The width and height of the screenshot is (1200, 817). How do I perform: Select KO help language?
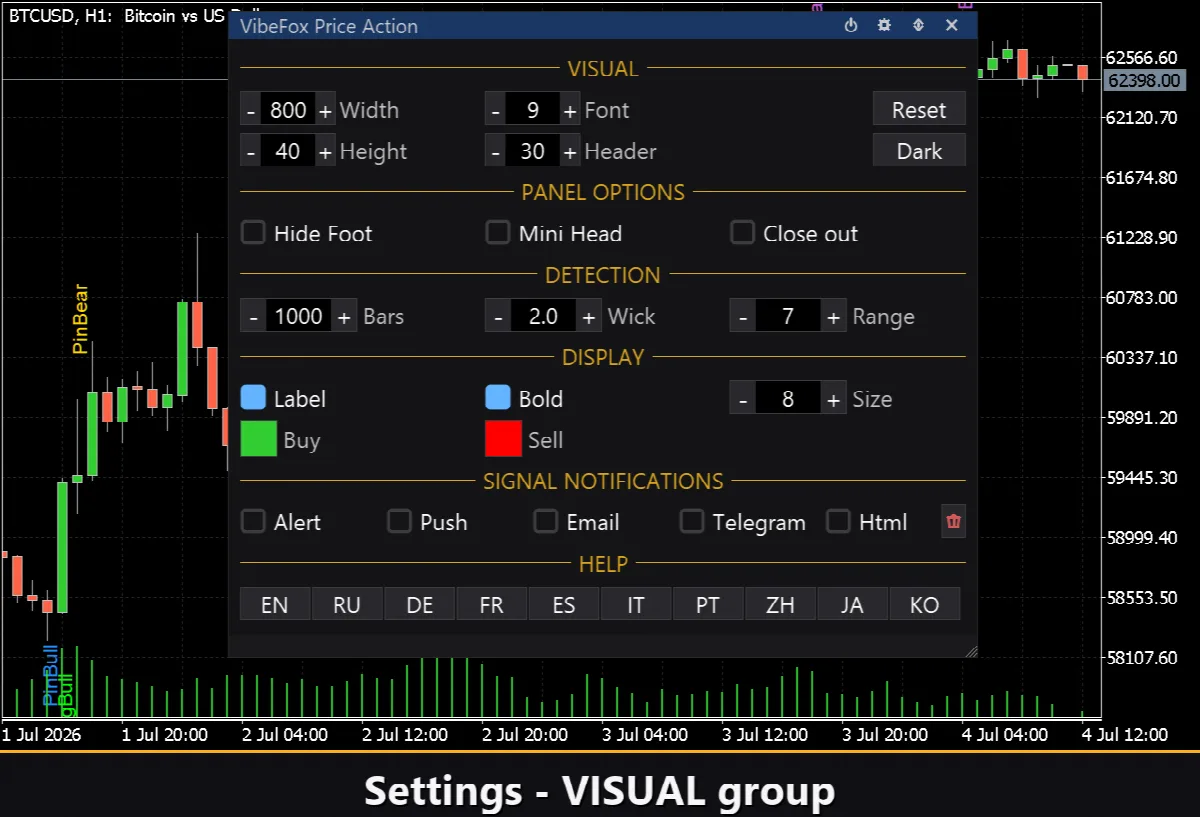coord(925,605)
